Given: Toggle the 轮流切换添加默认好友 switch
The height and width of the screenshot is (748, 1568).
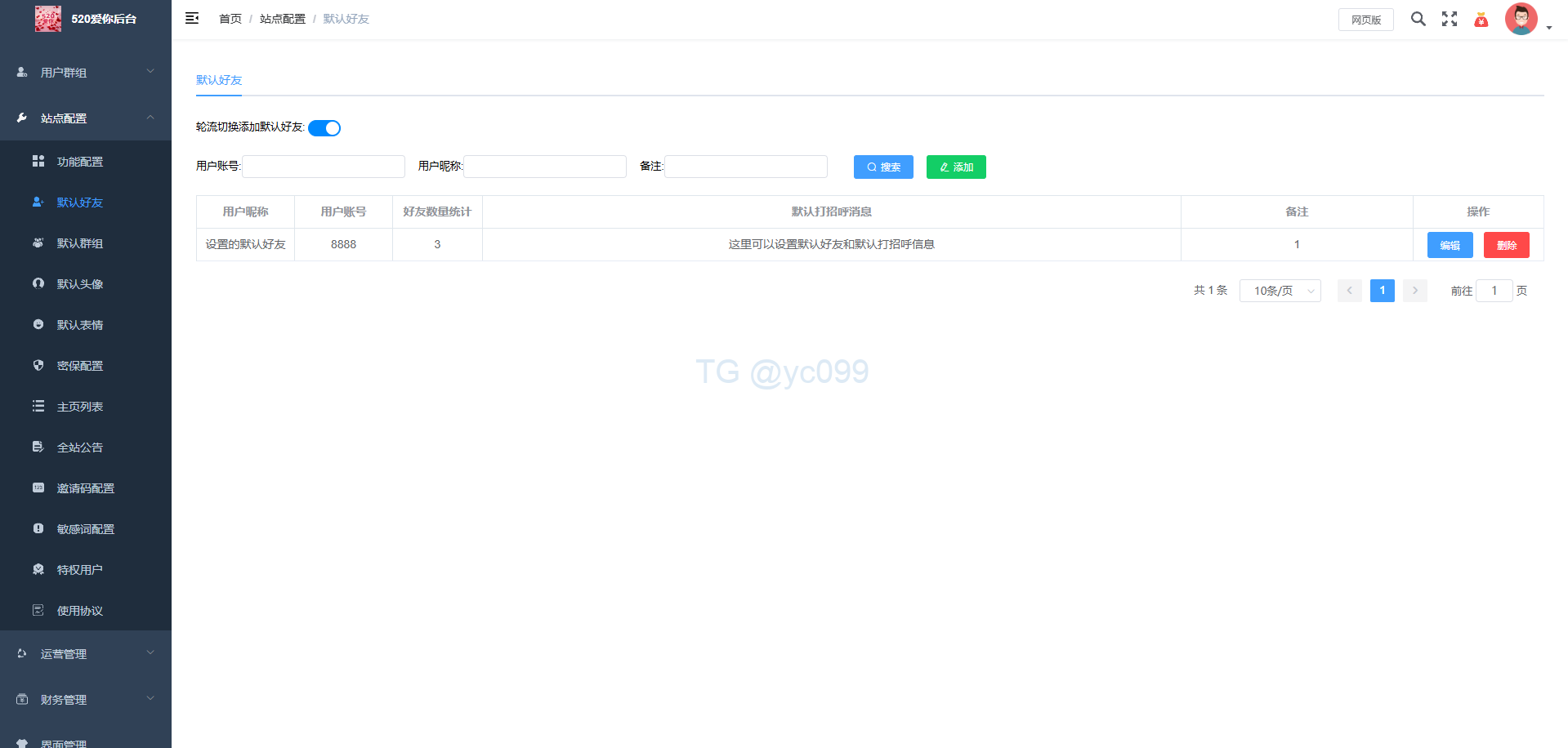Looking at the screenshot, I should (x=324, y=128).
